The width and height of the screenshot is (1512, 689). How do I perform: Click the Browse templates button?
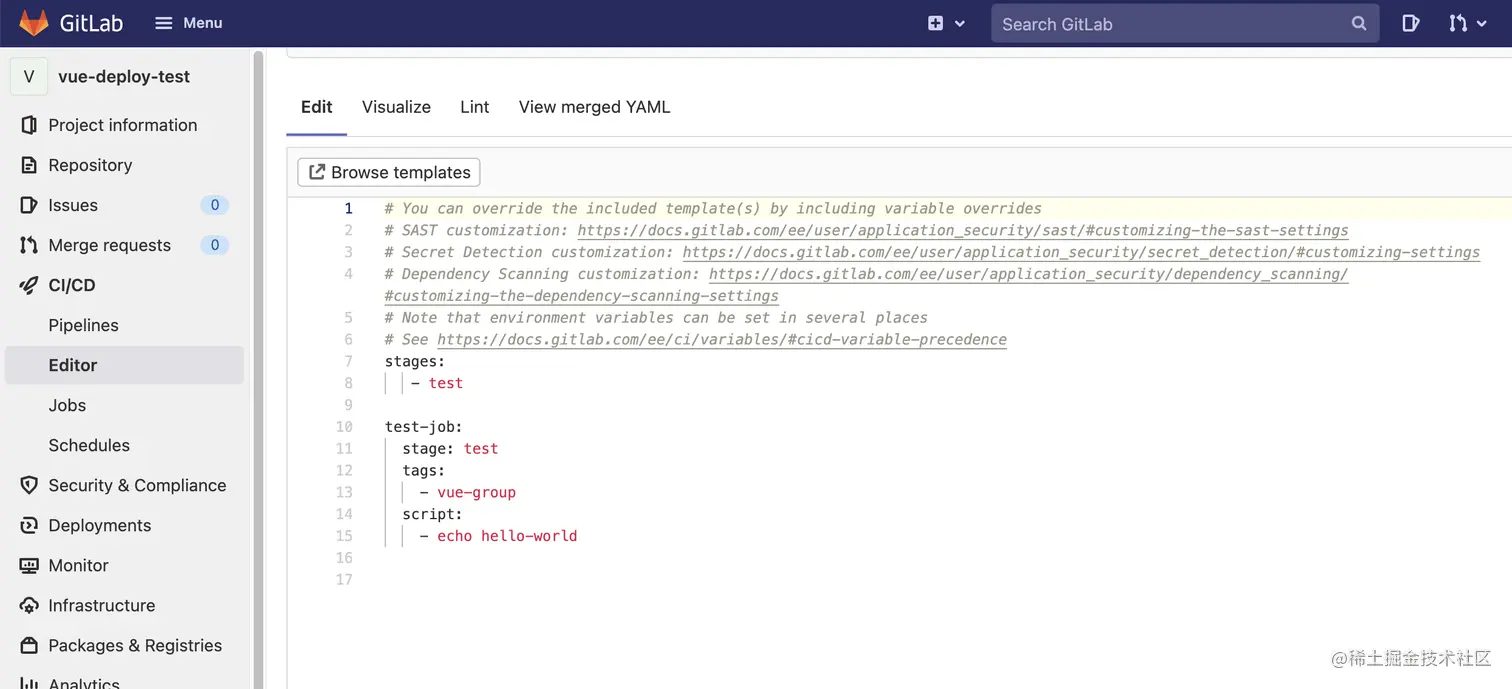tap(389, 172)
